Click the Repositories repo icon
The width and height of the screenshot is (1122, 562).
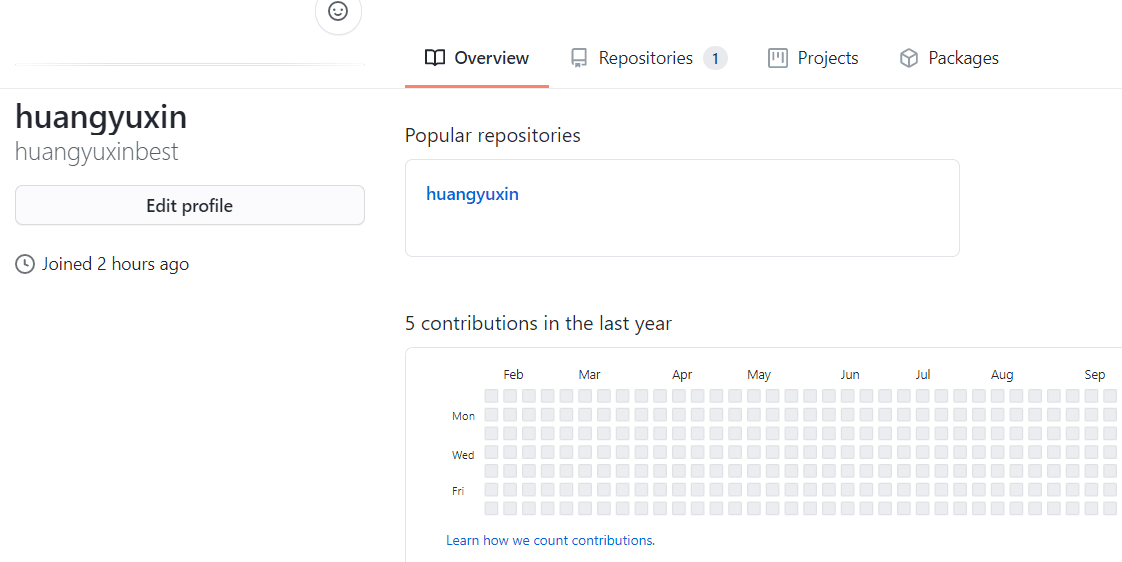pyautogui.click(x=579, y=58)
